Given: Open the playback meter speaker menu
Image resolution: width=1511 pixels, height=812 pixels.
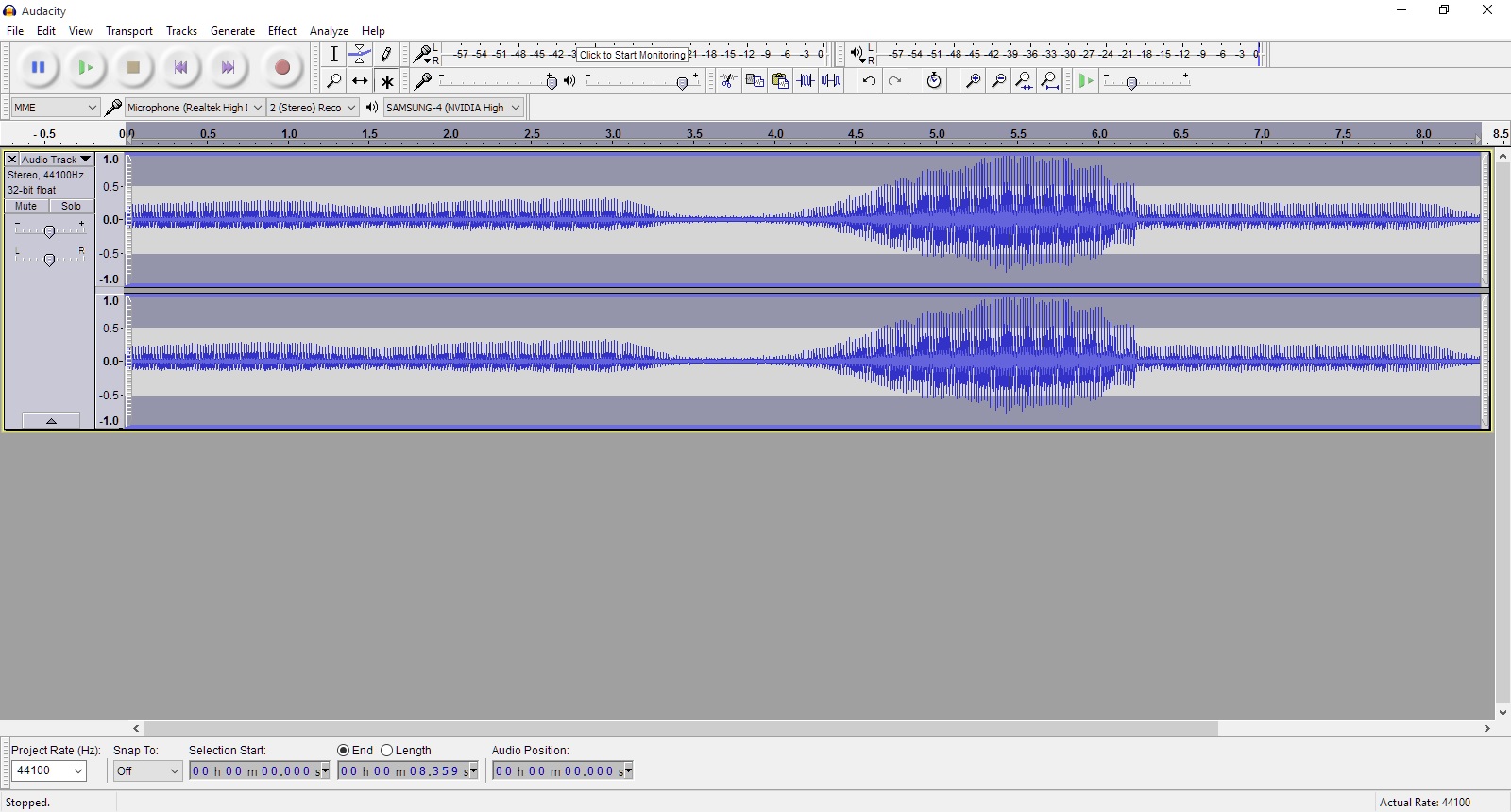Looking at the screenshot, I should tap(857, 54).
